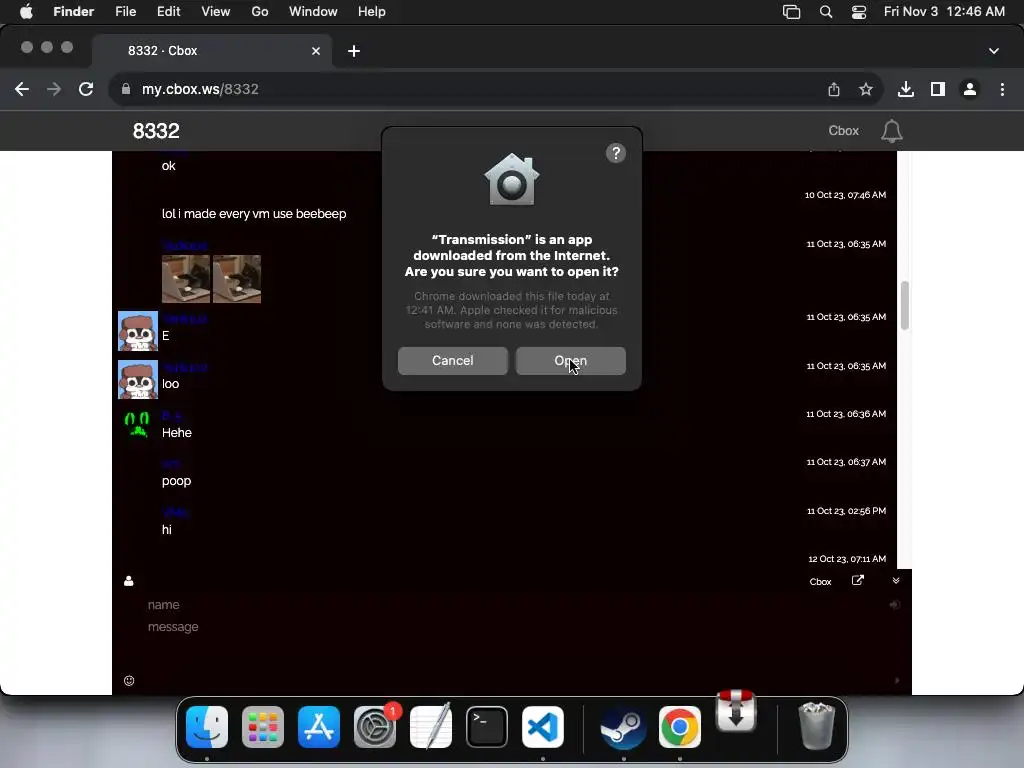Go back in Chrome
The height and width of the screenshot is (768, 1024).
point(22,89)
